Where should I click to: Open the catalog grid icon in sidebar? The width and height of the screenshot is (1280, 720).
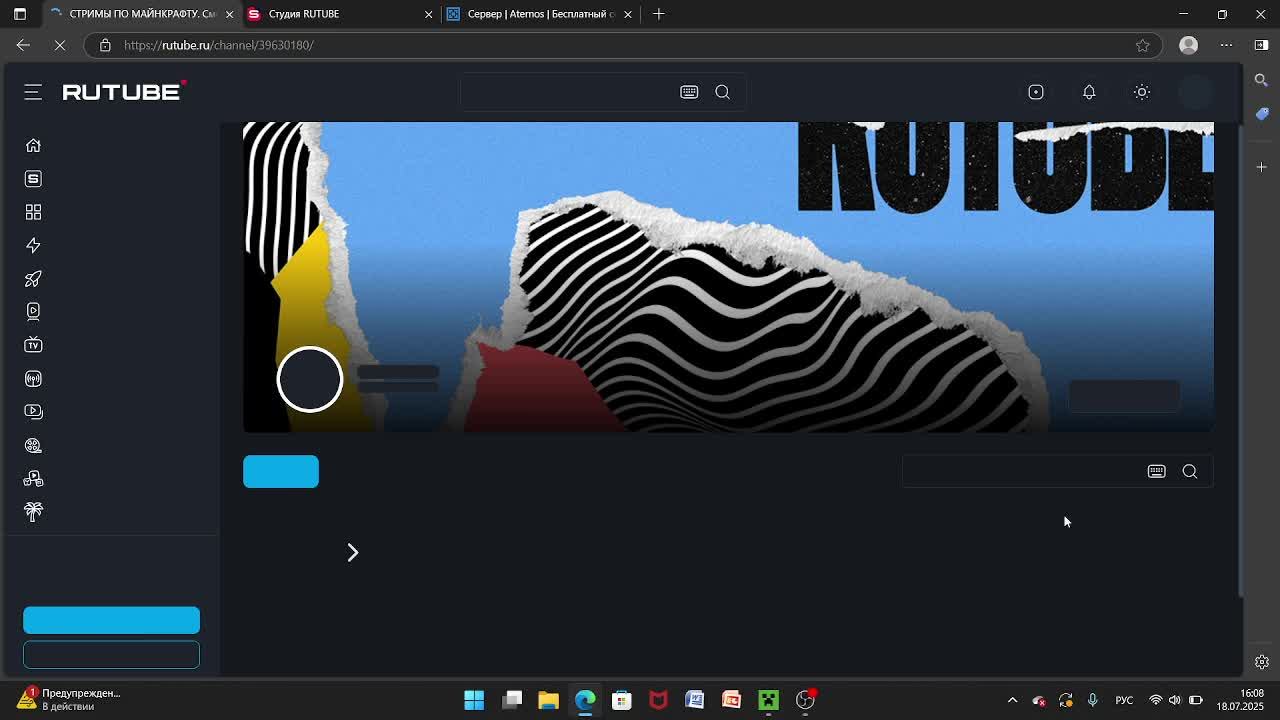pos(33,212)
